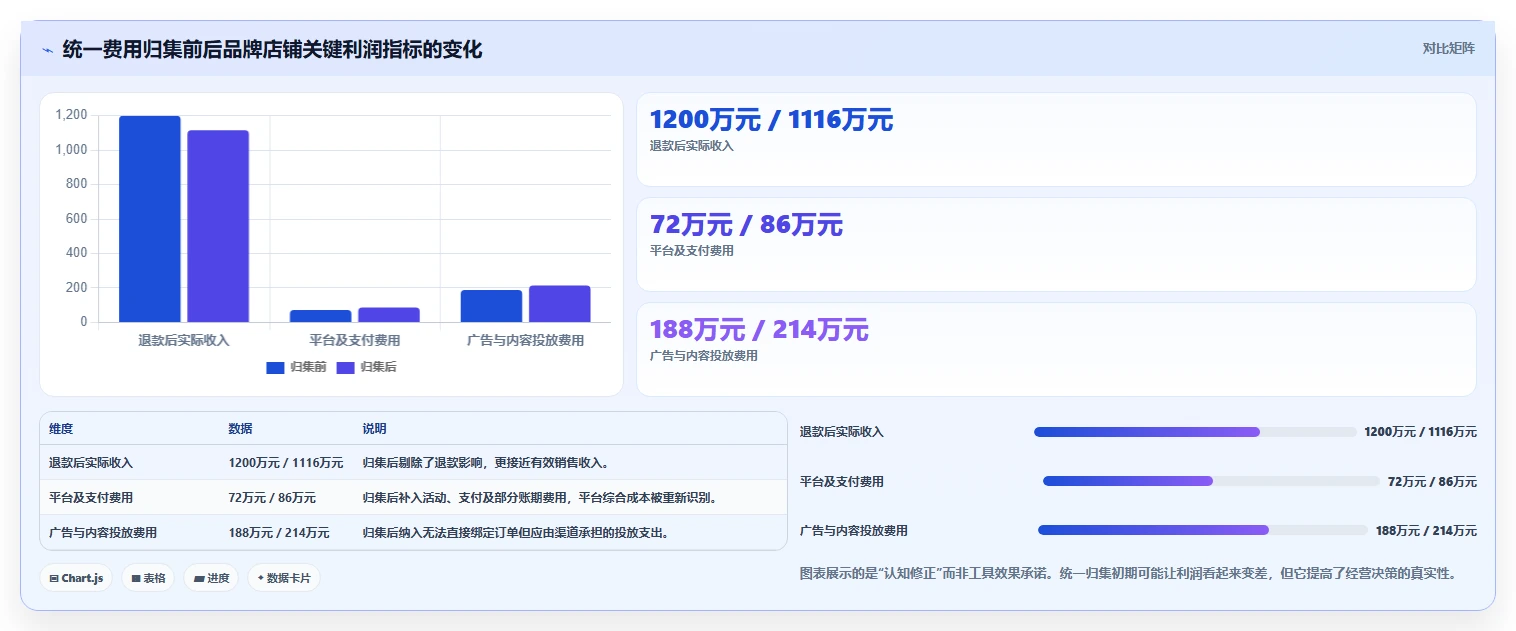
Task: Click the 数据卡片 chip
Action: pos(284,578)
